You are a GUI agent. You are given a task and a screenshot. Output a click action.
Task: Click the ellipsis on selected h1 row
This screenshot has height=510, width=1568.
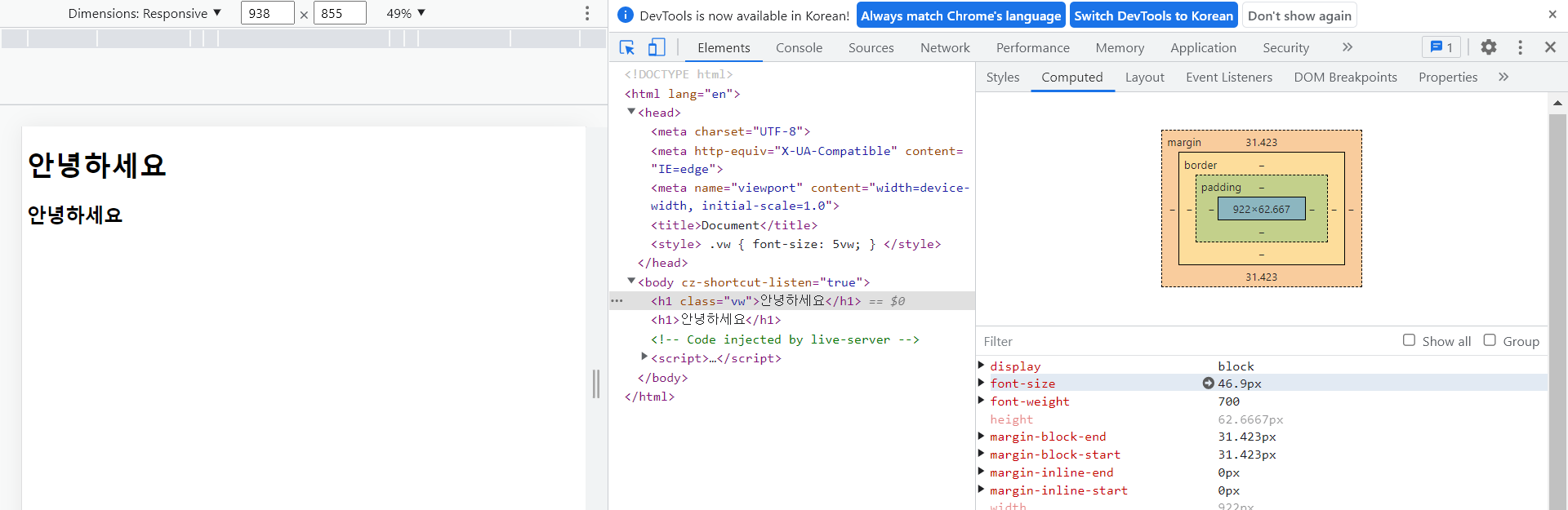pos(617,301)
